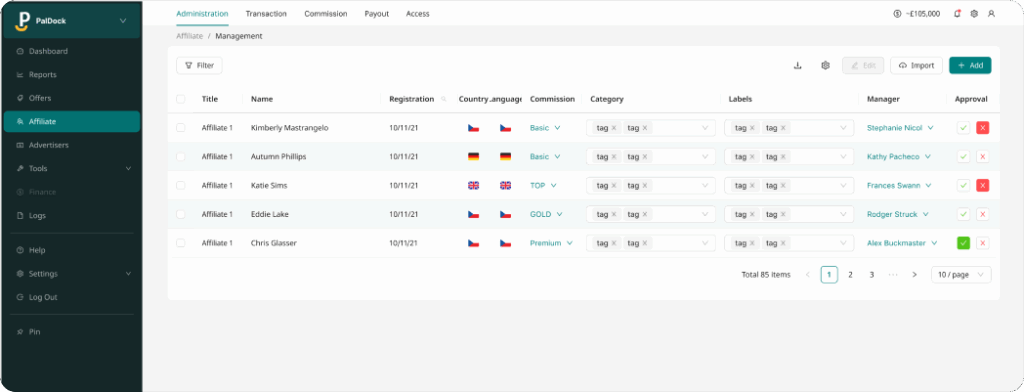Click the search icon in Registration column
1024x392 pixels.
tap(444, 99)
